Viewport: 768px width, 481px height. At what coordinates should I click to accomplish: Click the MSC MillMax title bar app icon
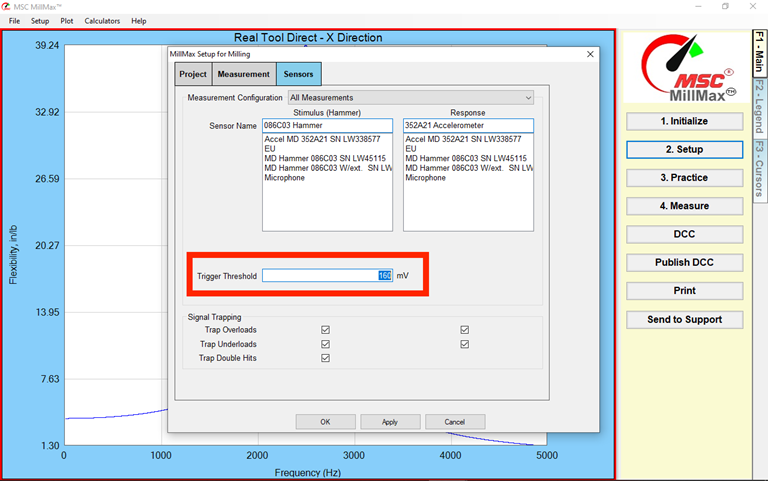(6, 6)
